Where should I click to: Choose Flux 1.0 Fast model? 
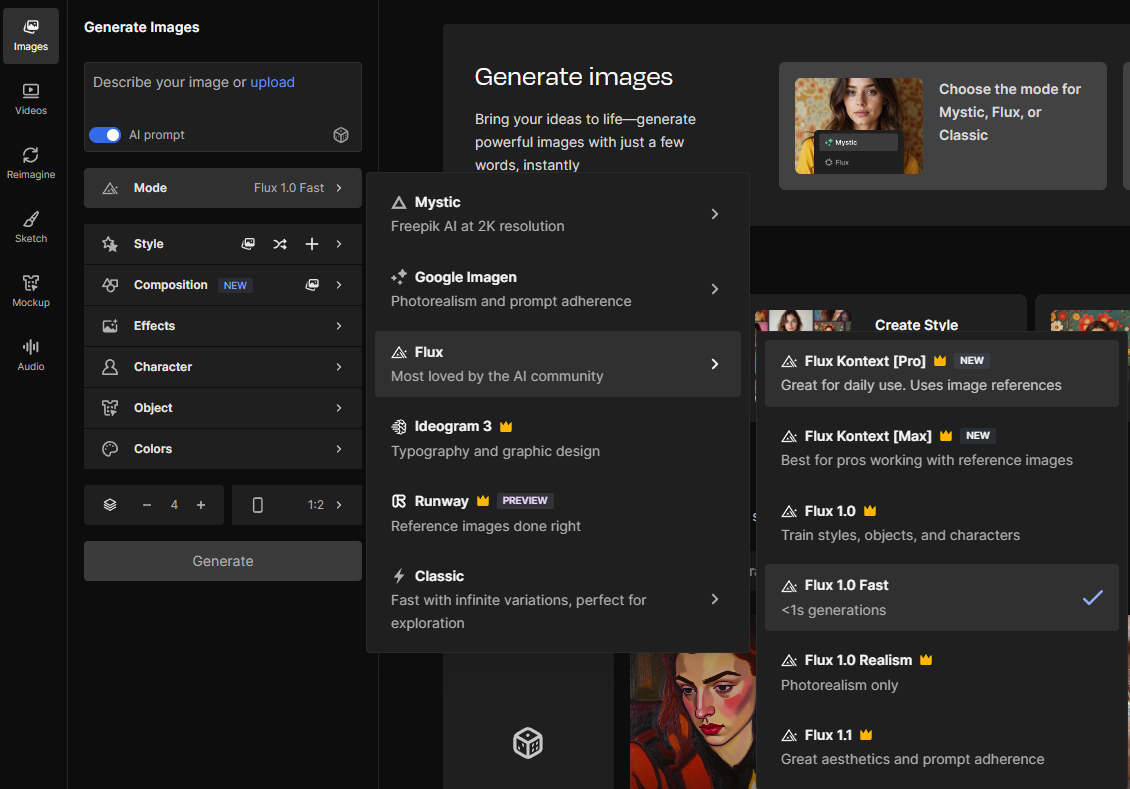click(942, 597)
